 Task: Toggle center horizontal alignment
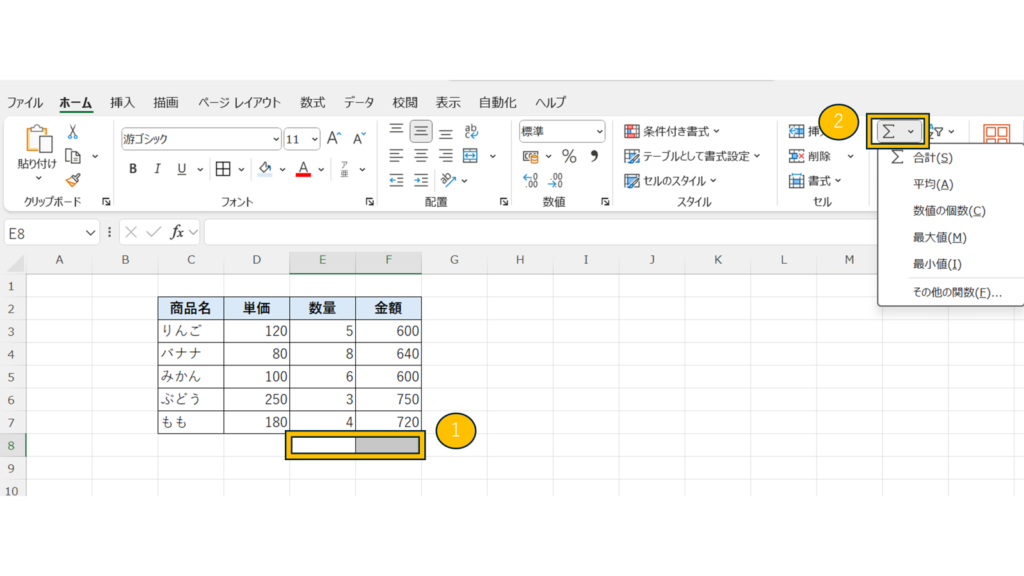tap(421, 156)
